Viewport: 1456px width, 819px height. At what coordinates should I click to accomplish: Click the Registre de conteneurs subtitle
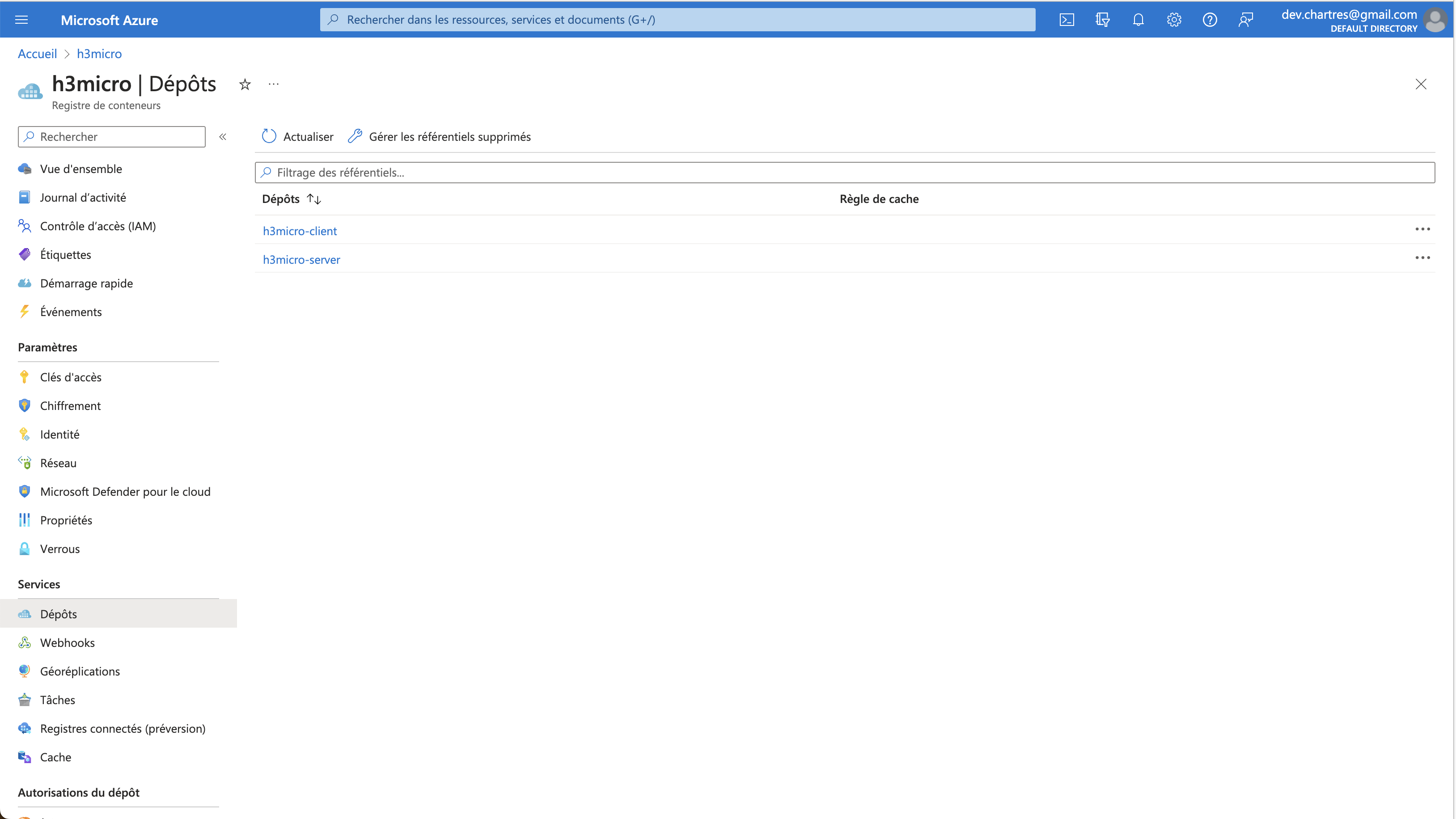point(106,106)
